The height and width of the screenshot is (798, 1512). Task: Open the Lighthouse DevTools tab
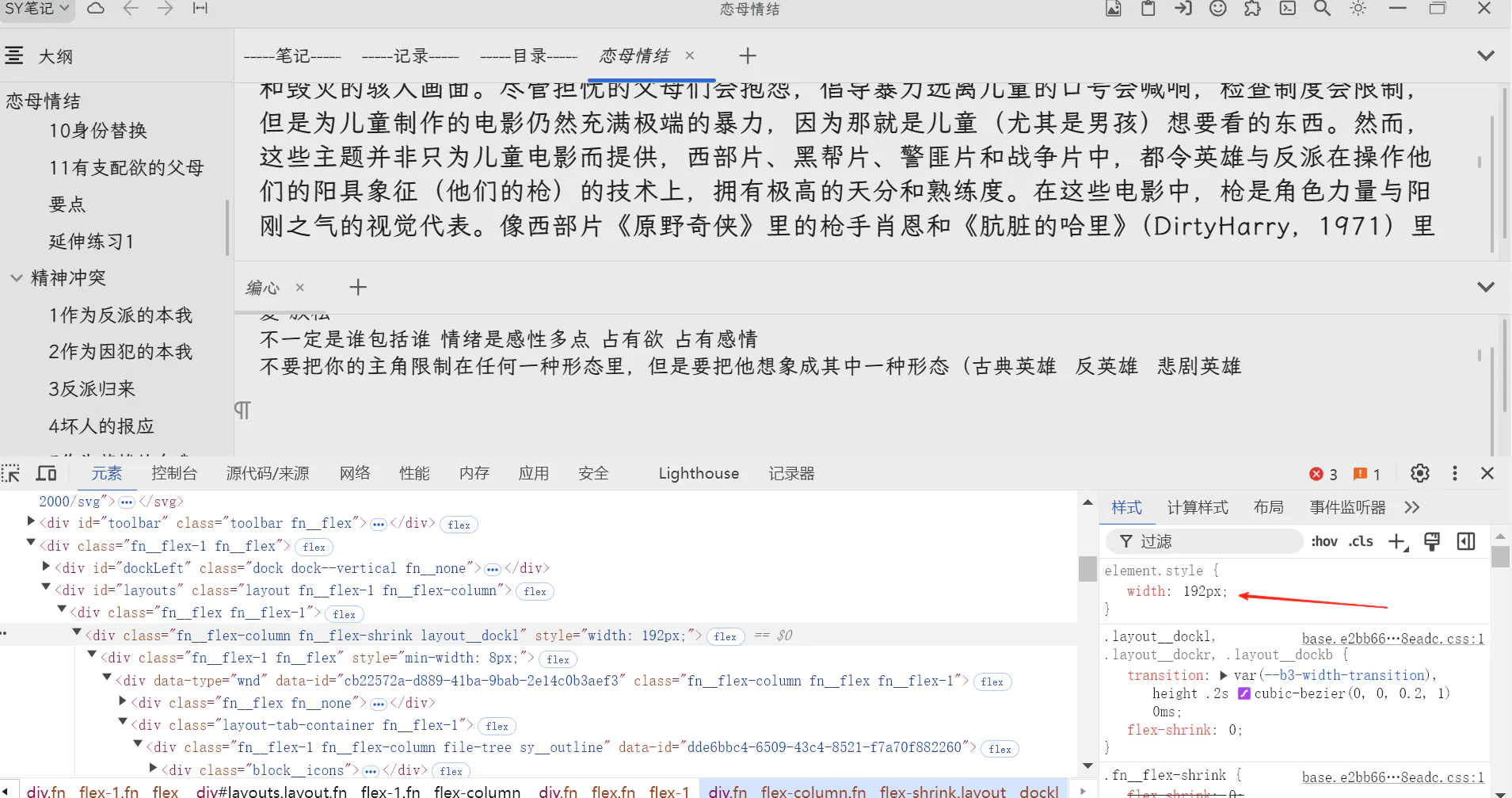pos(699,473)
